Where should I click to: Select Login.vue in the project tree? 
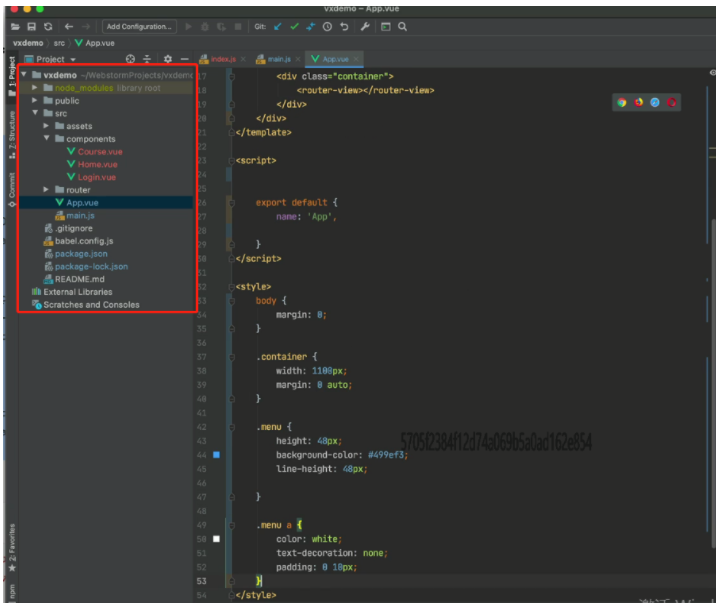point(96,177)
